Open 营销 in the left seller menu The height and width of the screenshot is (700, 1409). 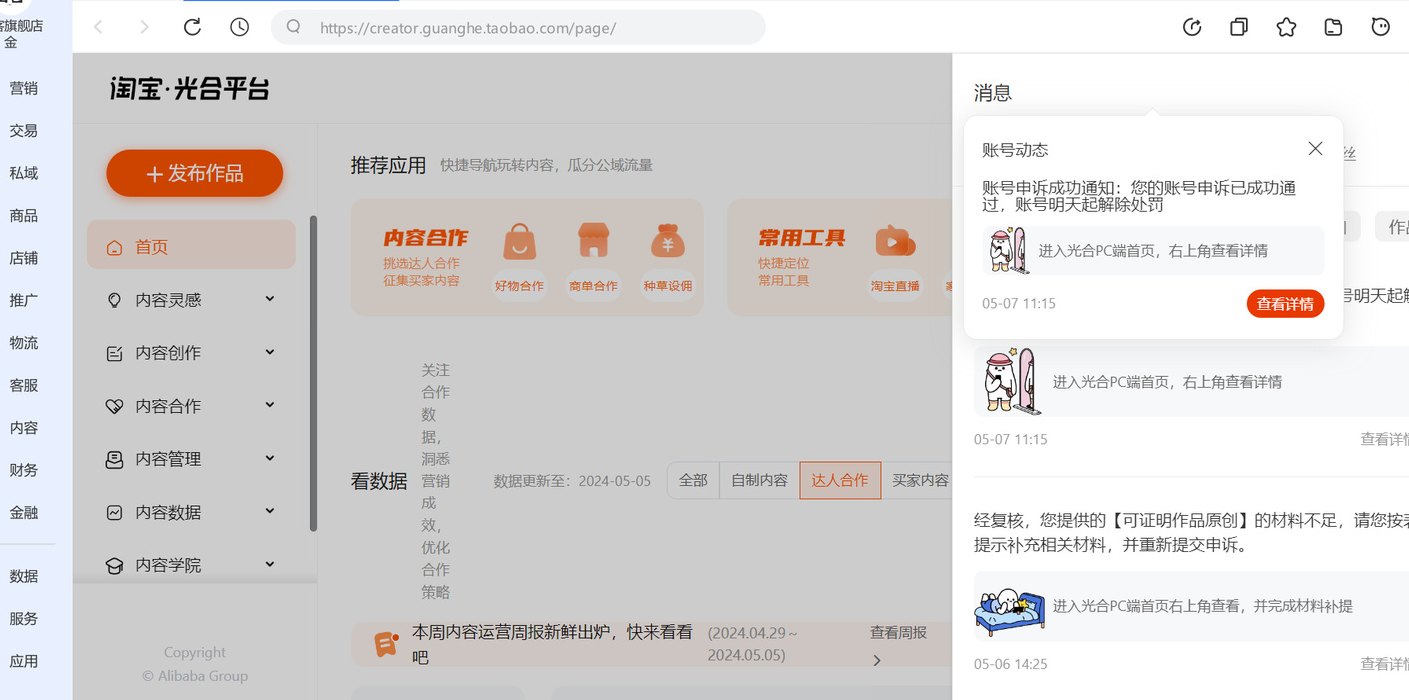24,88
